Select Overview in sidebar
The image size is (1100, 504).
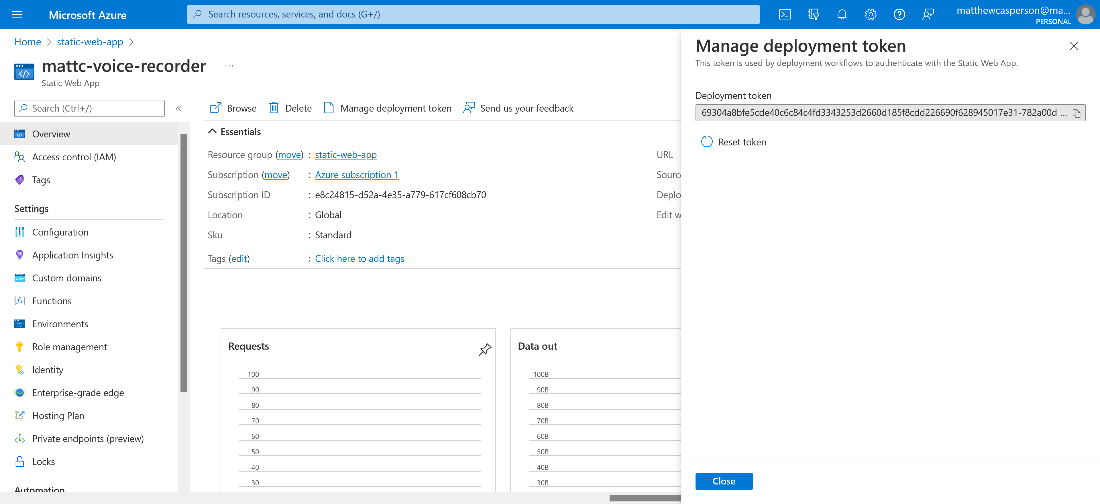(x=90, y=134)
